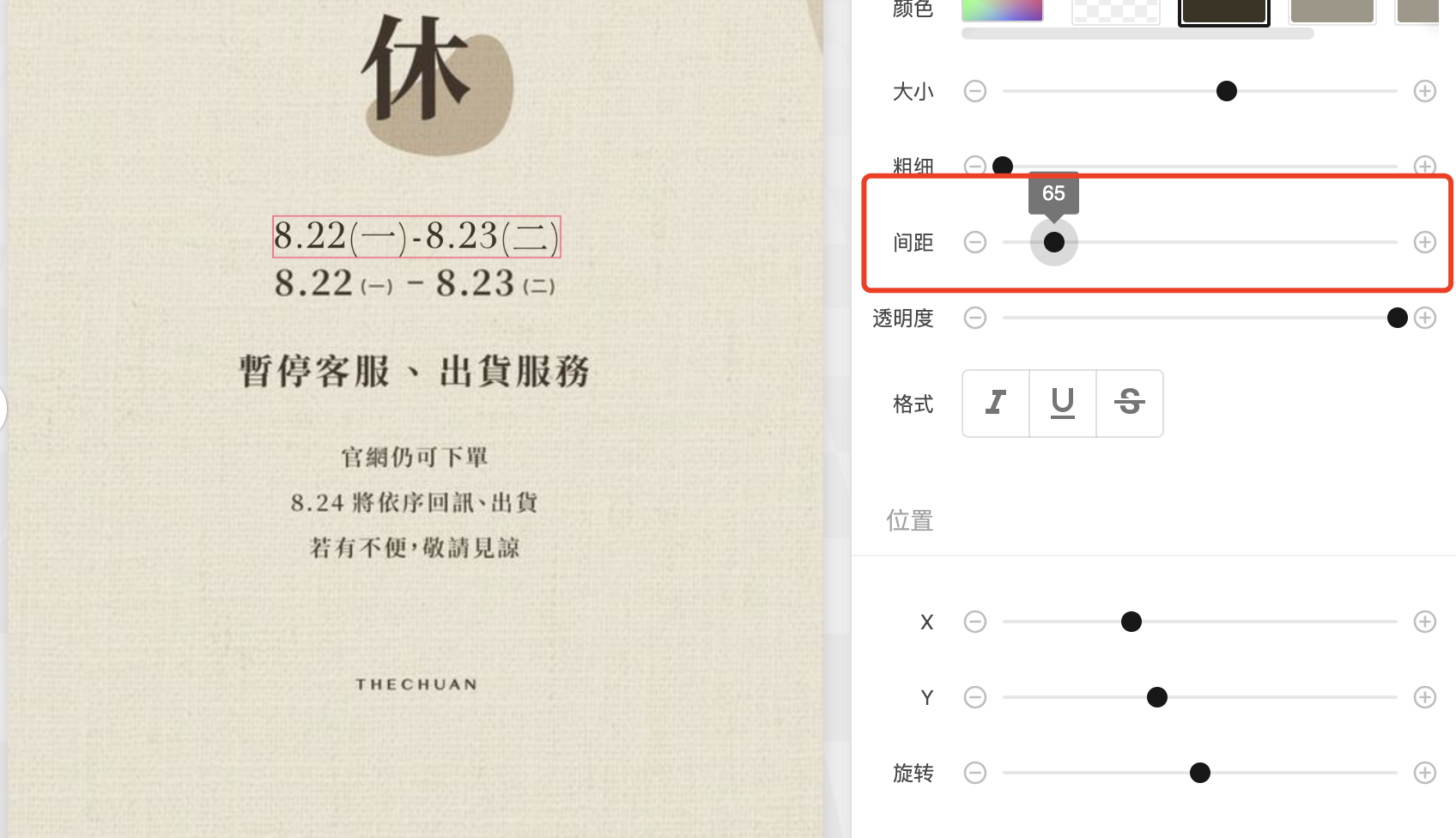
Task: Toggle italic text format
Action: tap(996, 403)
